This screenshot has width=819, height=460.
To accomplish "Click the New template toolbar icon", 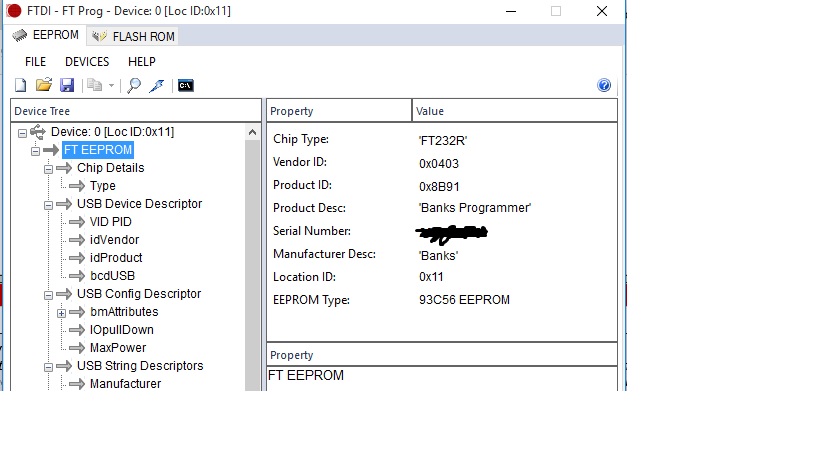I will pyautogui.click(x=20, y=85).
